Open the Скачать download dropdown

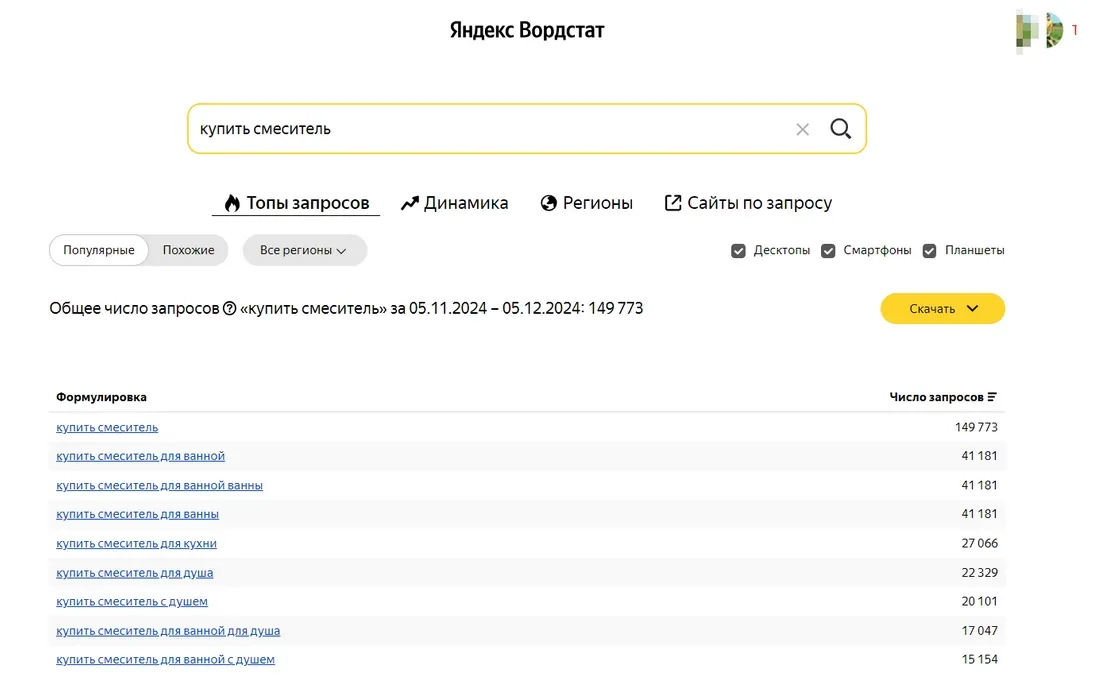click(x=942, y=308)
